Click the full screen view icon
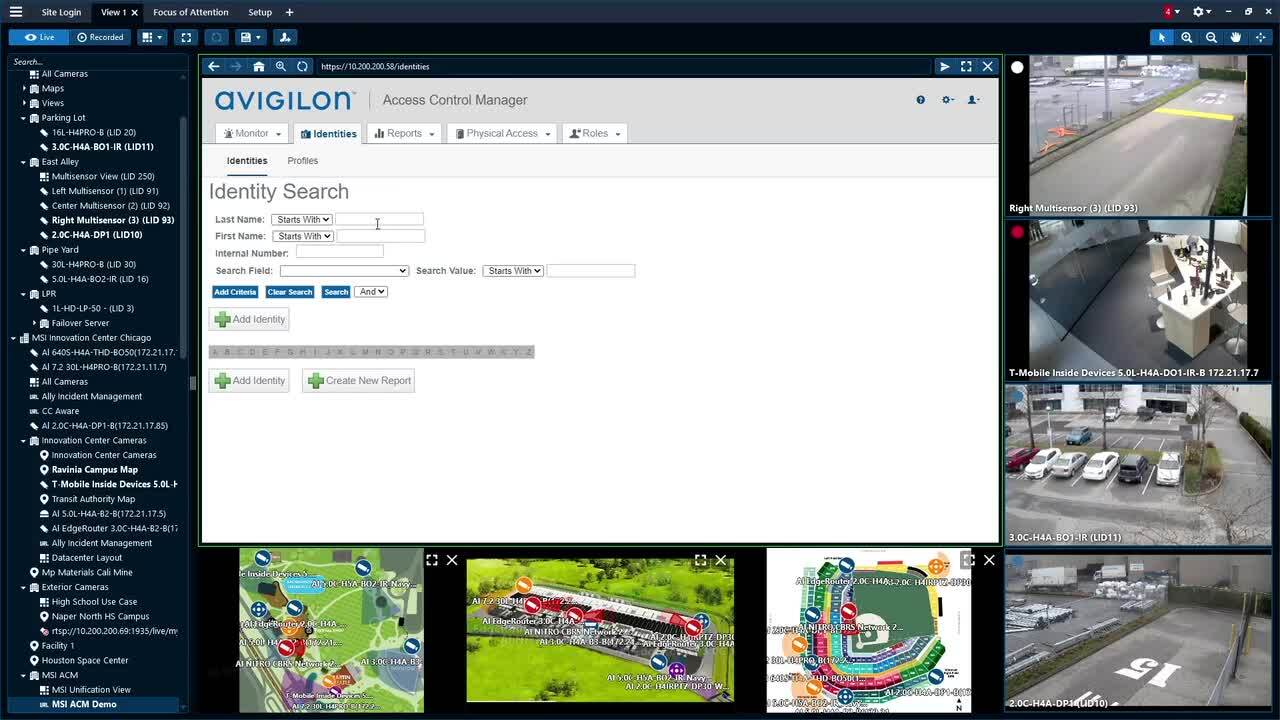The image size is (1280, 720). [186, 37]
